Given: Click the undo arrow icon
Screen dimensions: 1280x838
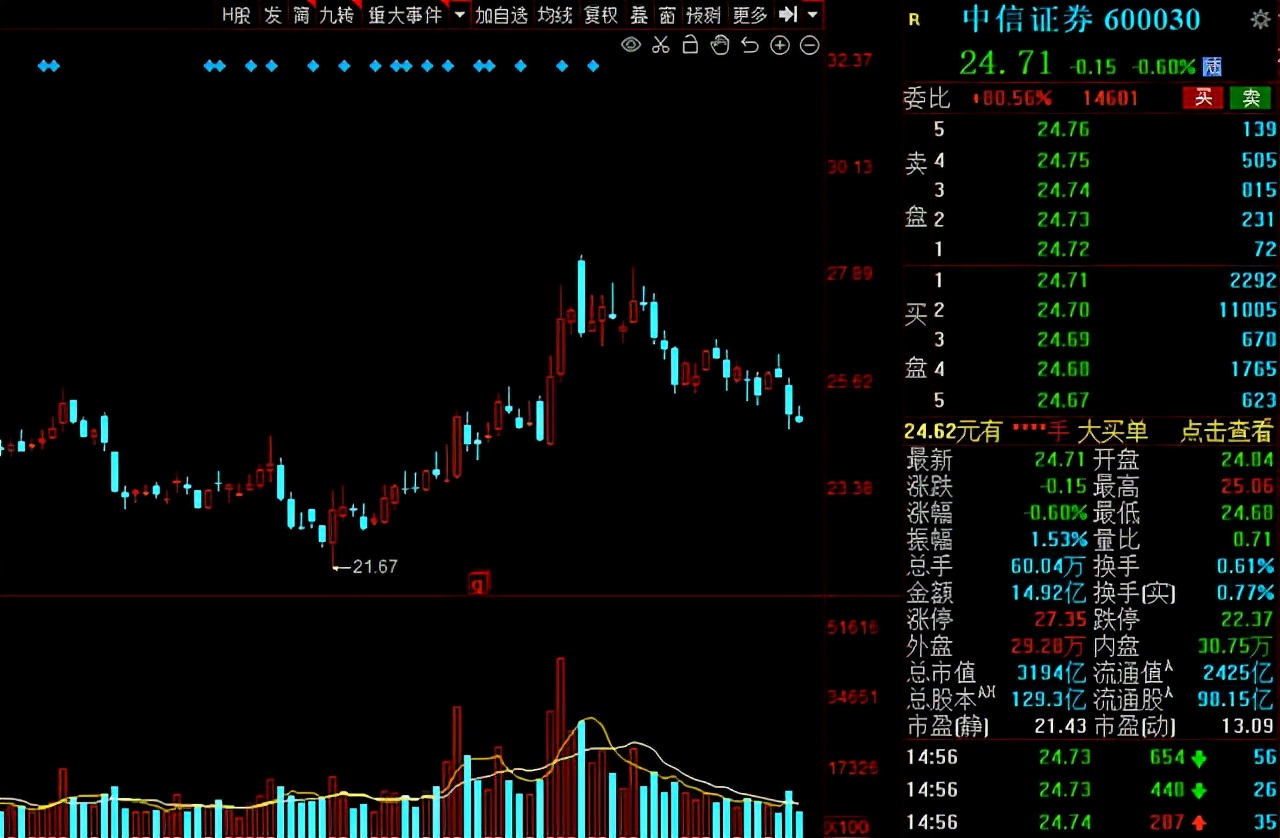Looking at the screenshot, I should coord(749,45).
